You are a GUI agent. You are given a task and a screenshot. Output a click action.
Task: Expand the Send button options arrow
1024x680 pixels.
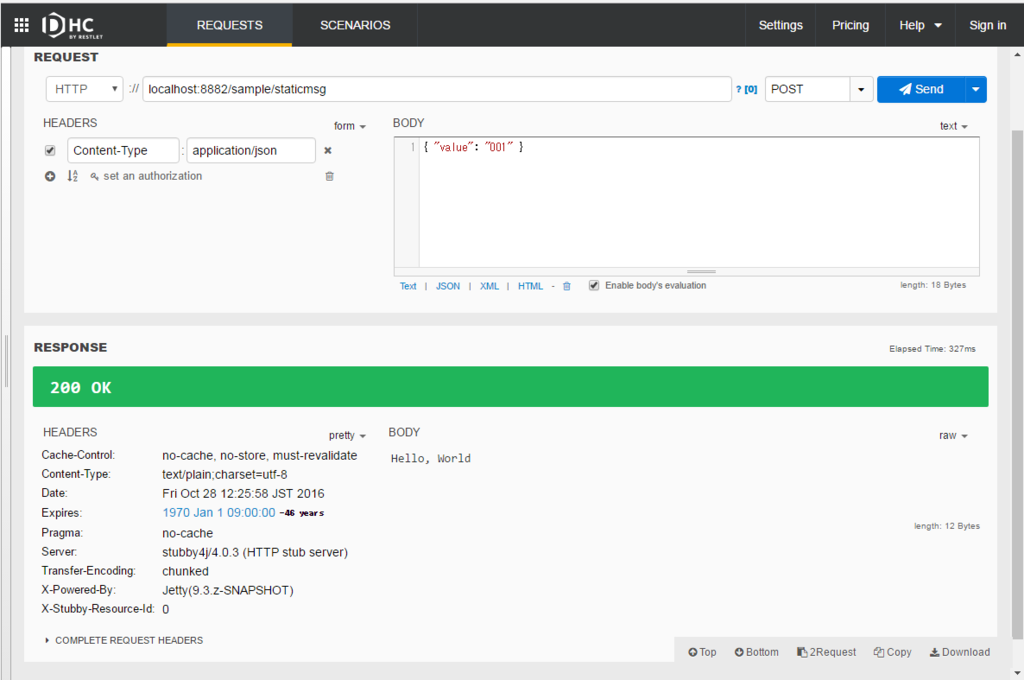pos(976,89)
